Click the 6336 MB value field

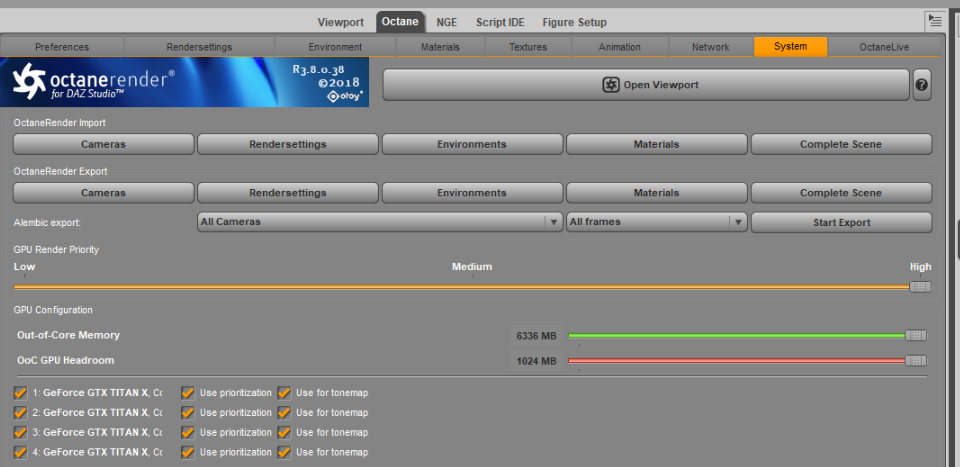pyautogui.click(x=536, y=336)
